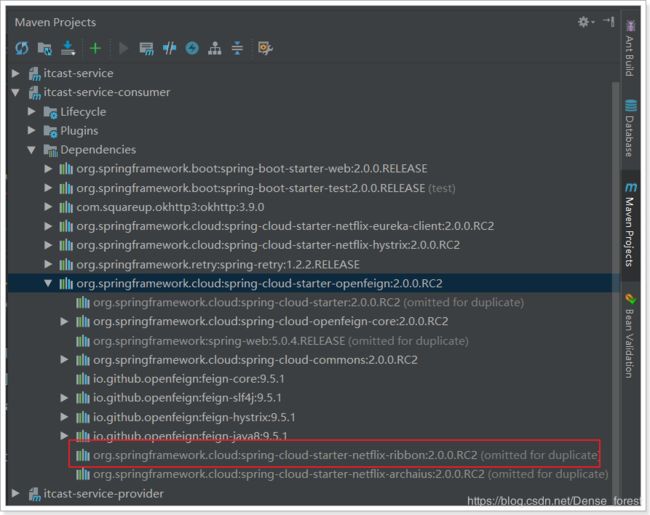Expand spring-boot-starter-test dependency
650x515 pixels.
(48, 188)
